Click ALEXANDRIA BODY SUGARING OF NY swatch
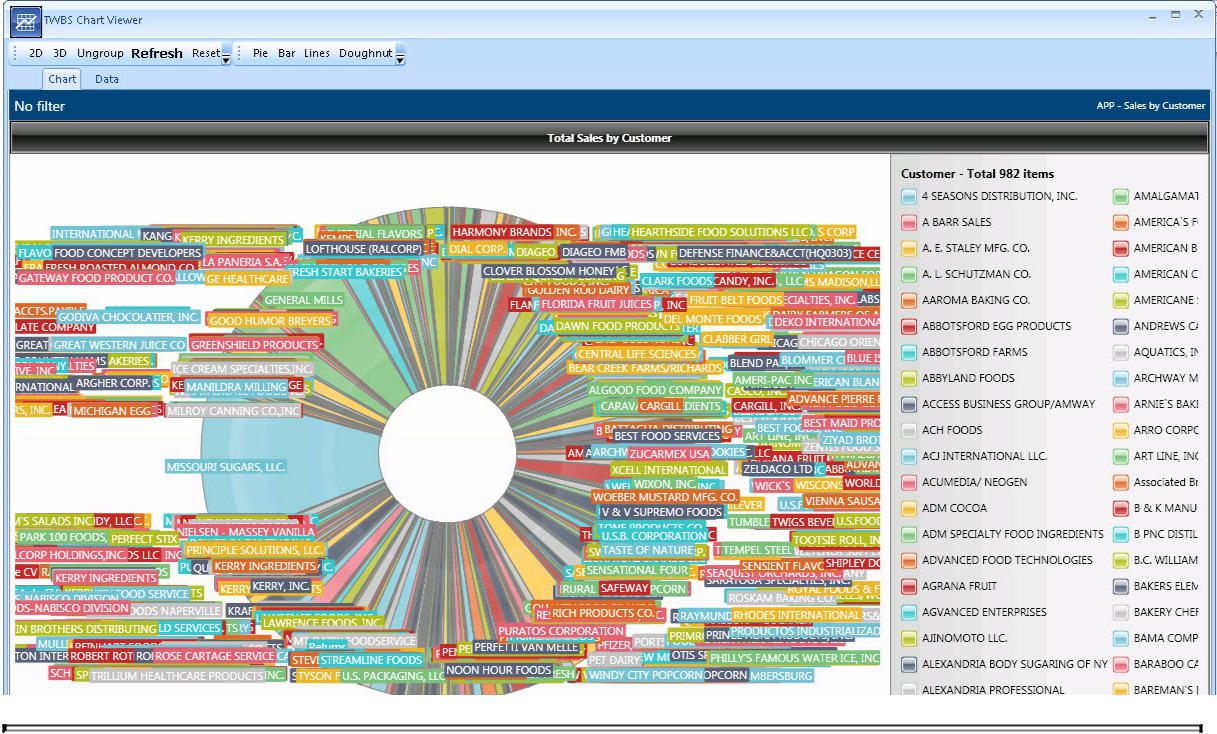This screenshot has height=734, width=1217. click(x=909, y=664)
